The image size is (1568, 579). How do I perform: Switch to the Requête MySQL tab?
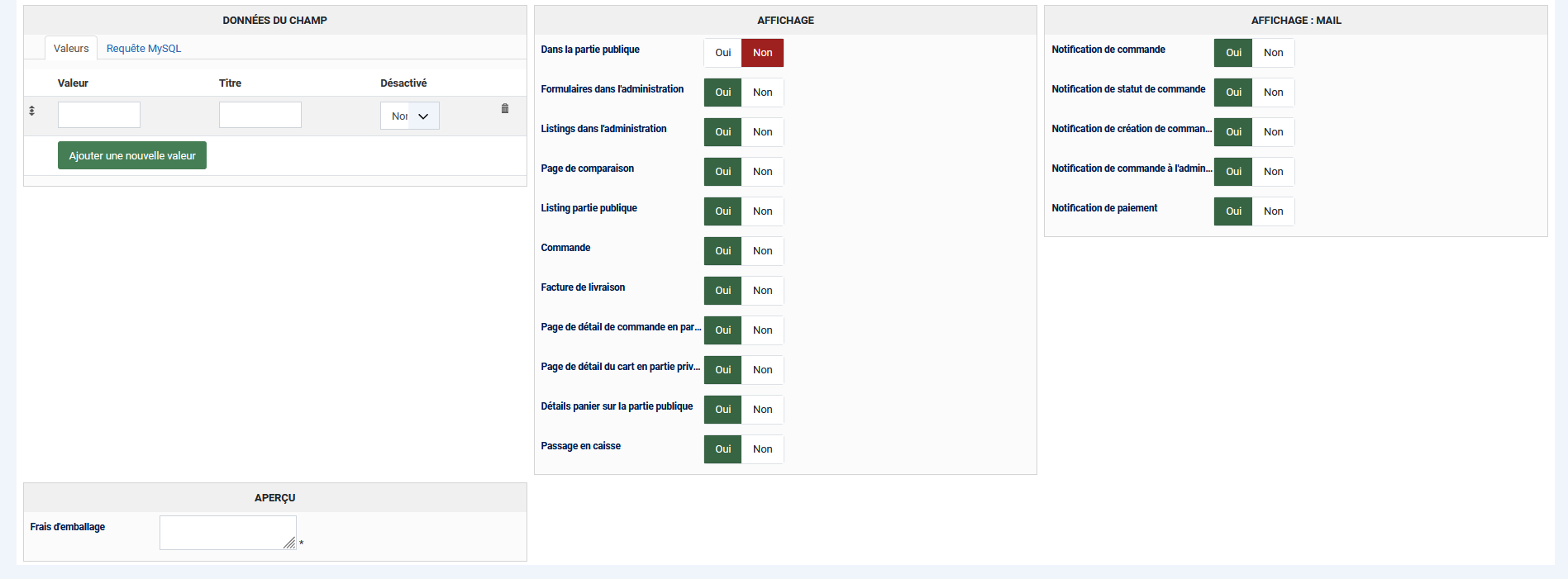point(144,49)
